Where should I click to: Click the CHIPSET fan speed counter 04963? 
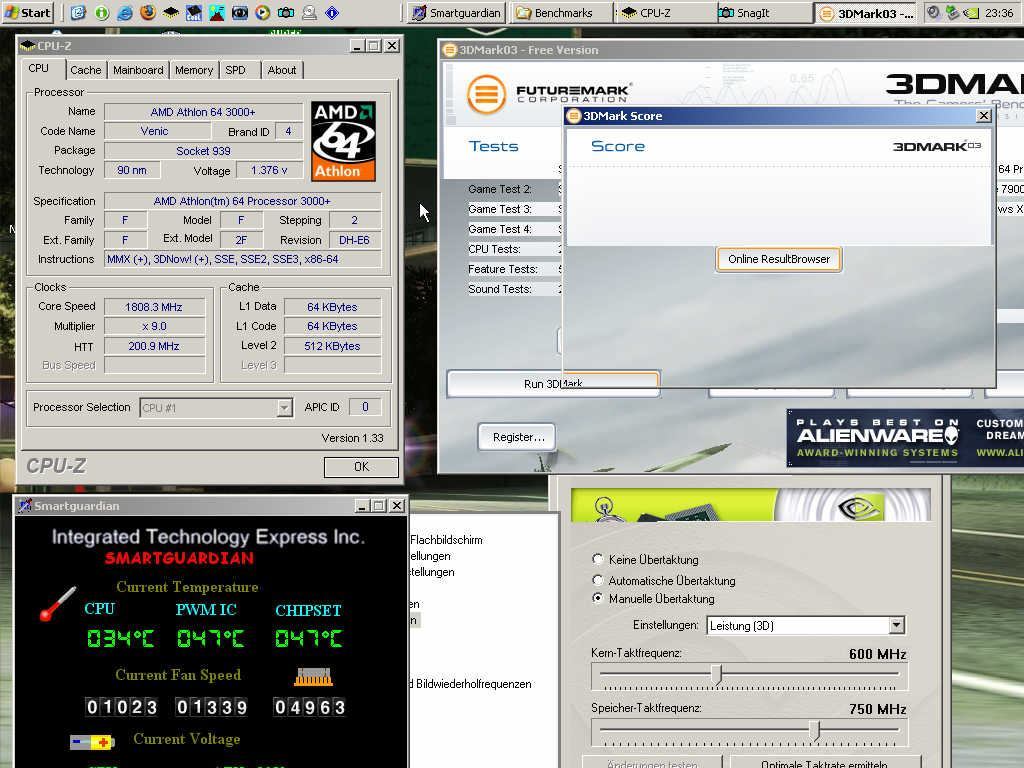click(x=310, y=707)
